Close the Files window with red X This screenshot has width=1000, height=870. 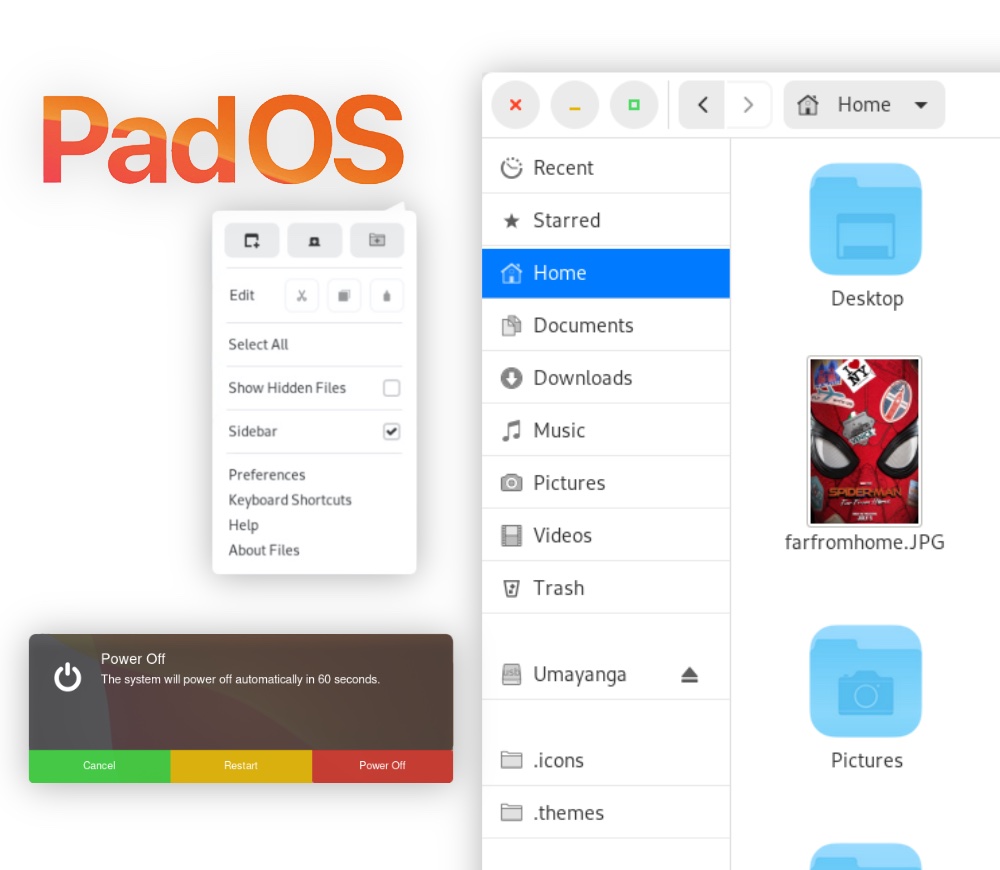click(x=515, y=105)
